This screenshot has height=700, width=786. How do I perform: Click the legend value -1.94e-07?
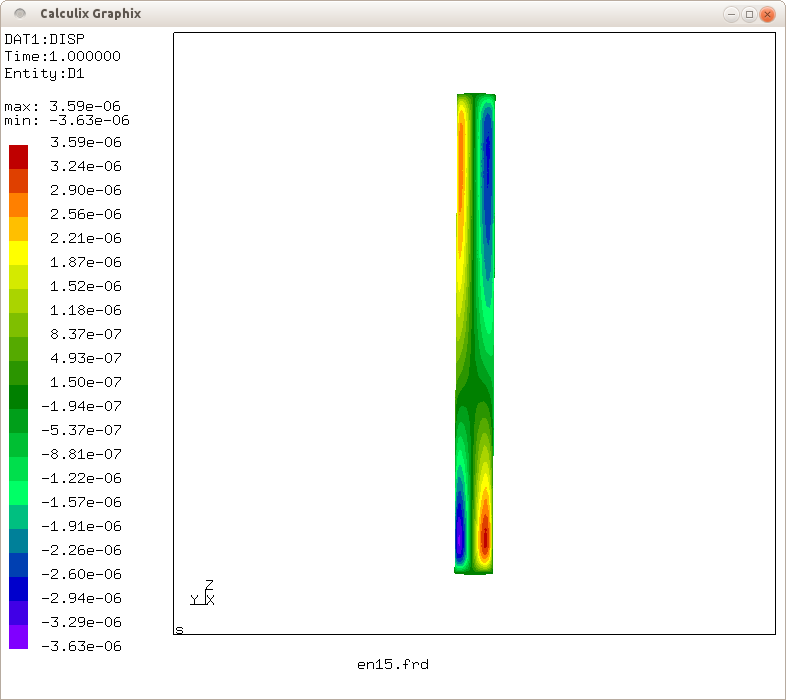coord(82,406)
